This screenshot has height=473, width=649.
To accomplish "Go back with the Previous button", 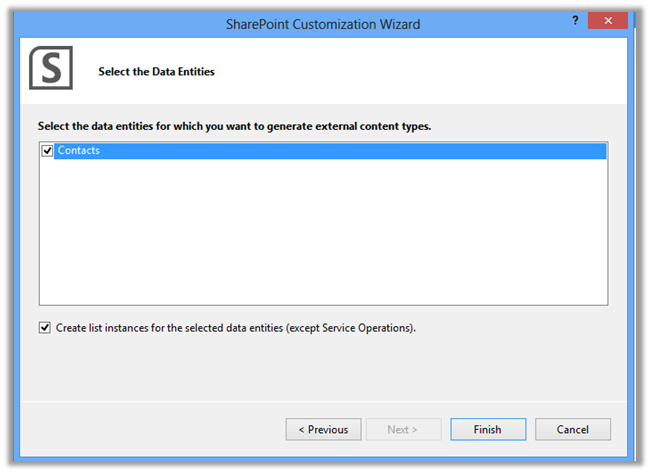I will pos(323,429).
